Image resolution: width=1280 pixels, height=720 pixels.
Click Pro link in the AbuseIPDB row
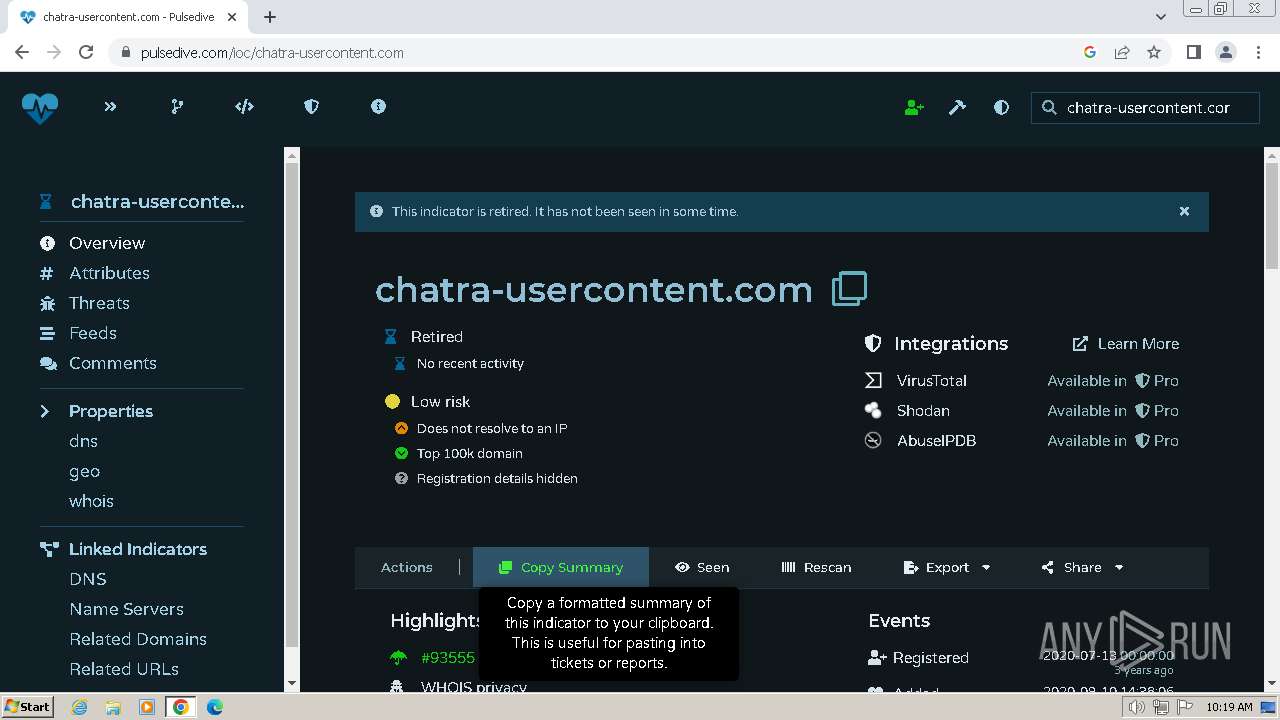click(x=1157, y=440)
